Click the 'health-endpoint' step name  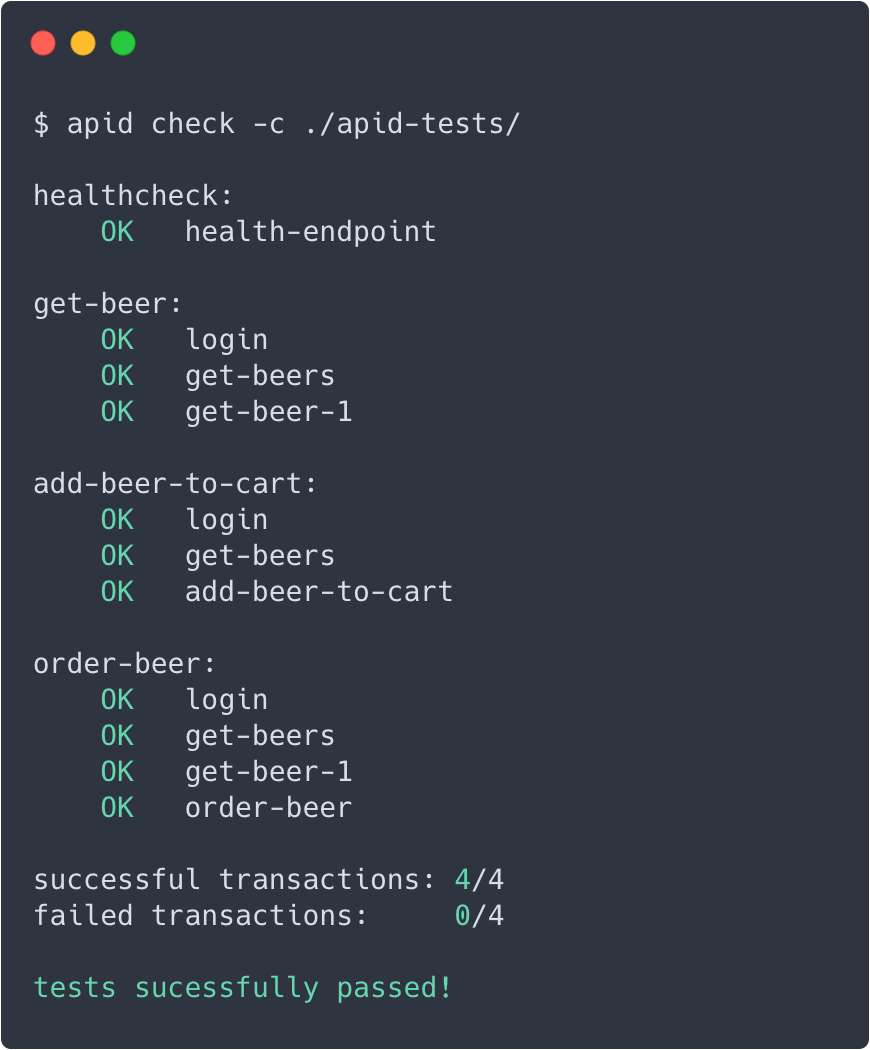pos(310,232)
